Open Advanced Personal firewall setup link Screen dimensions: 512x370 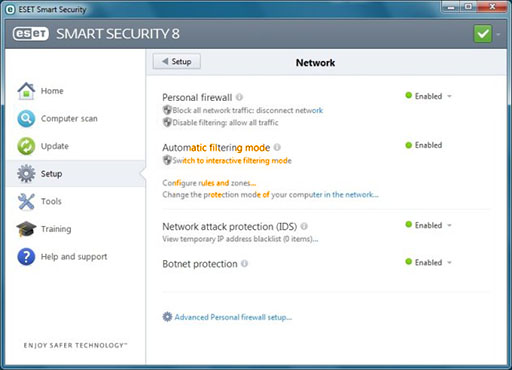click(233, 317)
